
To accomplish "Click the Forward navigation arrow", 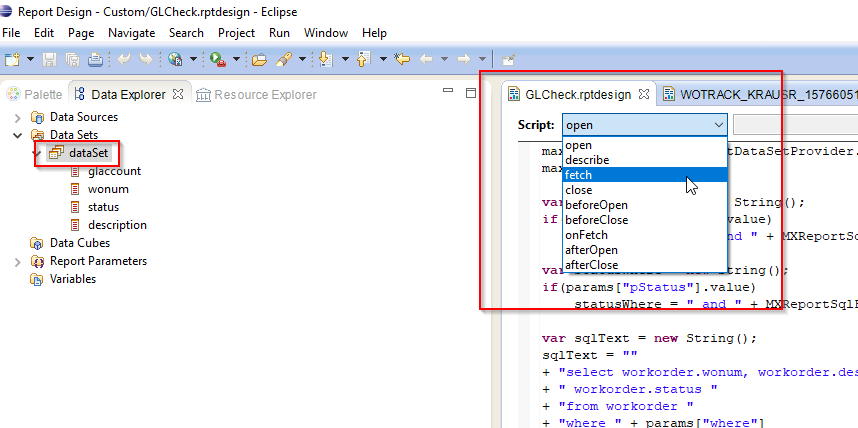I will pos(463,59).
